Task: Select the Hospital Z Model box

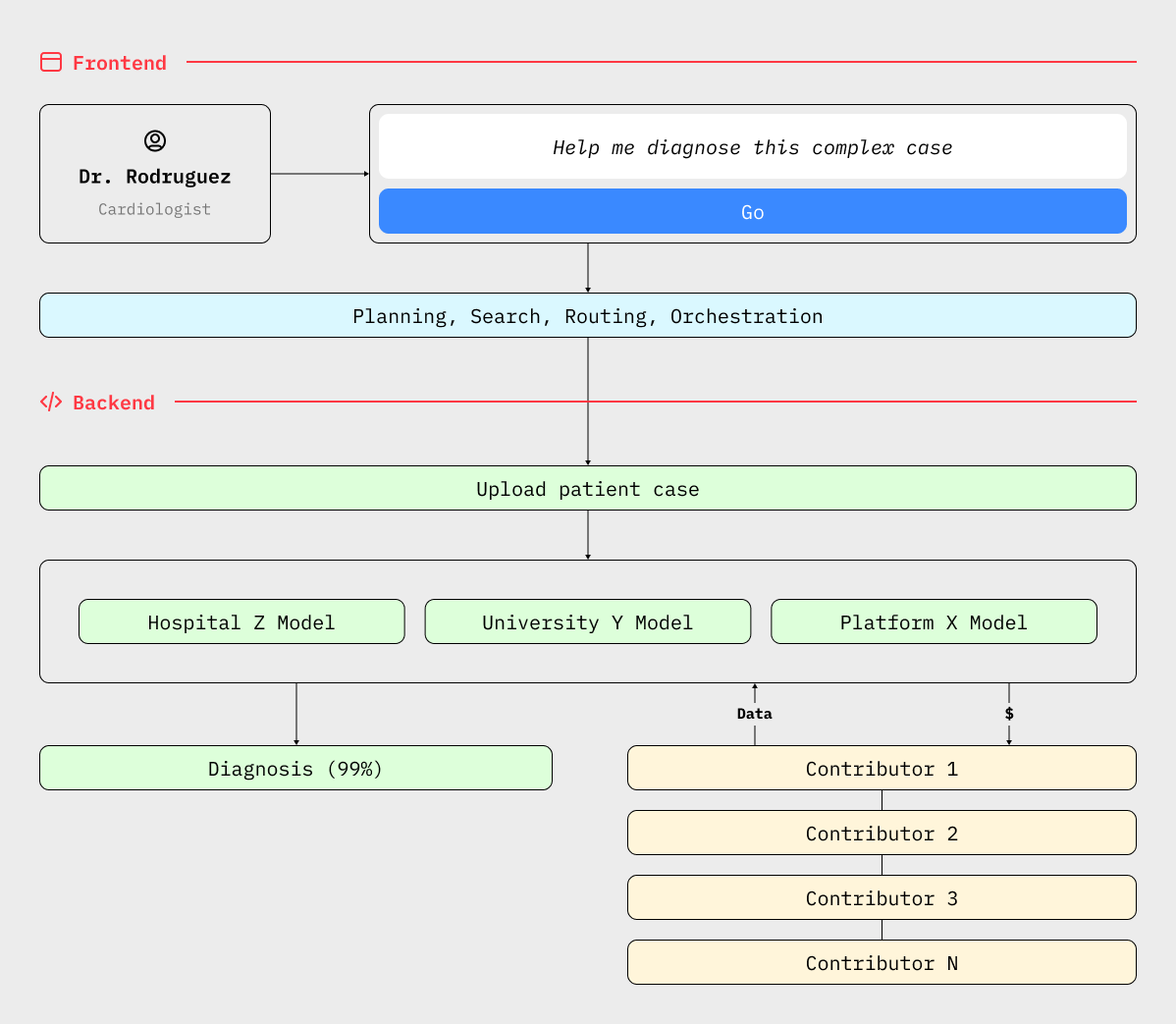Action: pyautogui.click(x=241, y=621)
